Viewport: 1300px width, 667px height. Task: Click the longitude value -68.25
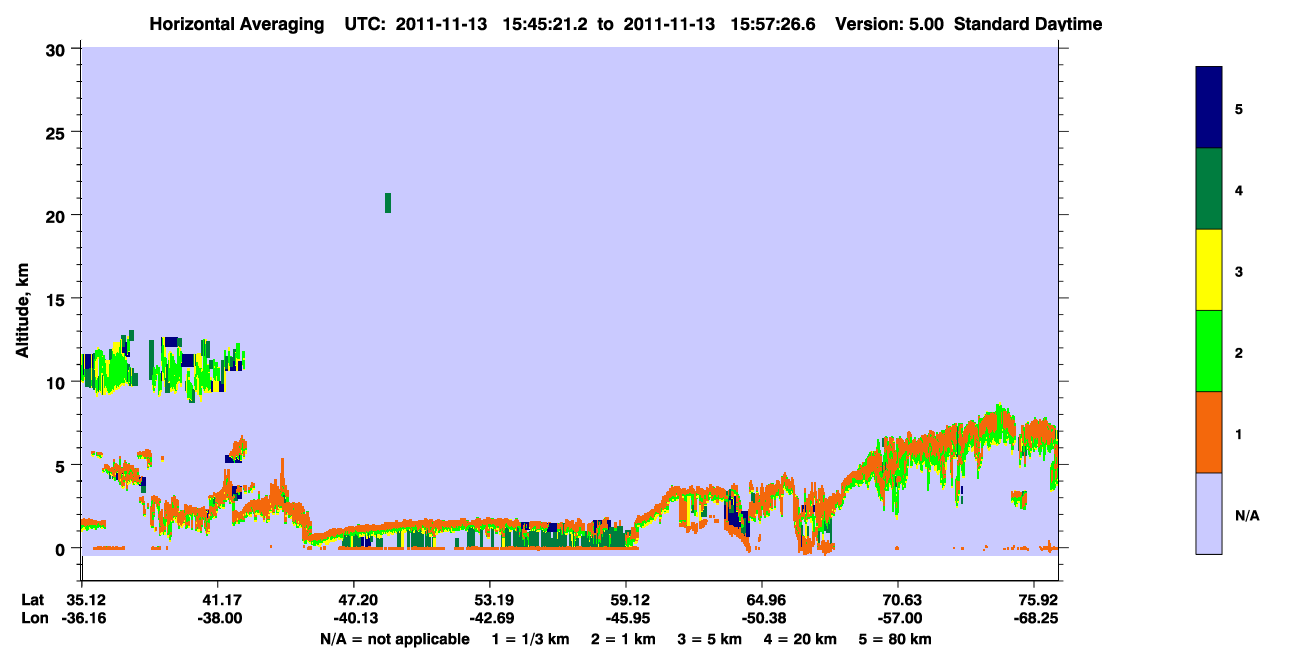click(1035, 619)
